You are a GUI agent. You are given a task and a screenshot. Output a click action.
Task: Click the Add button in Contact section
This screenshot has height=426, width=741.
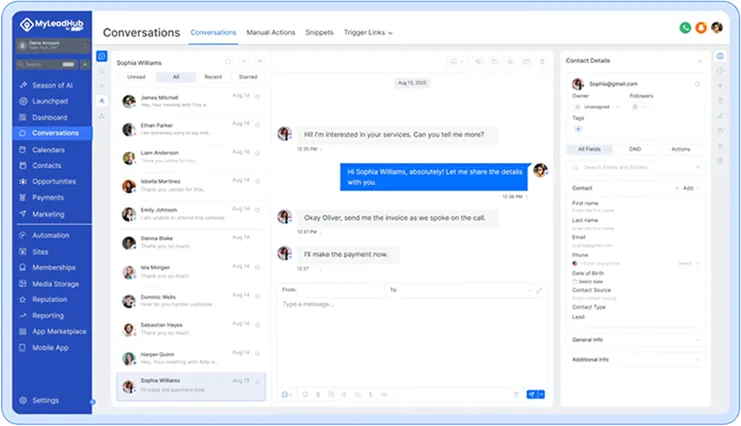(687, 188)
